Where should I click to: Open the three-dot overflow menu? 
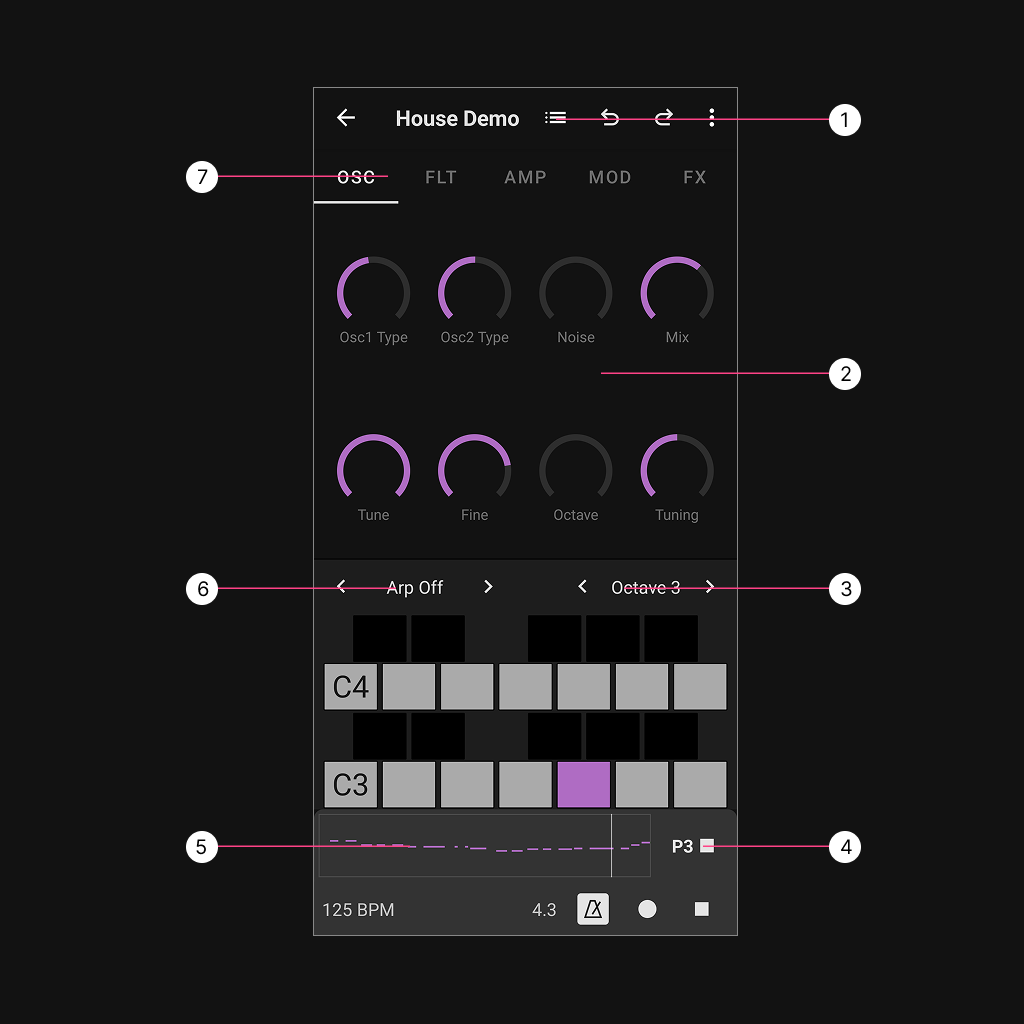[x=711, y=118]
